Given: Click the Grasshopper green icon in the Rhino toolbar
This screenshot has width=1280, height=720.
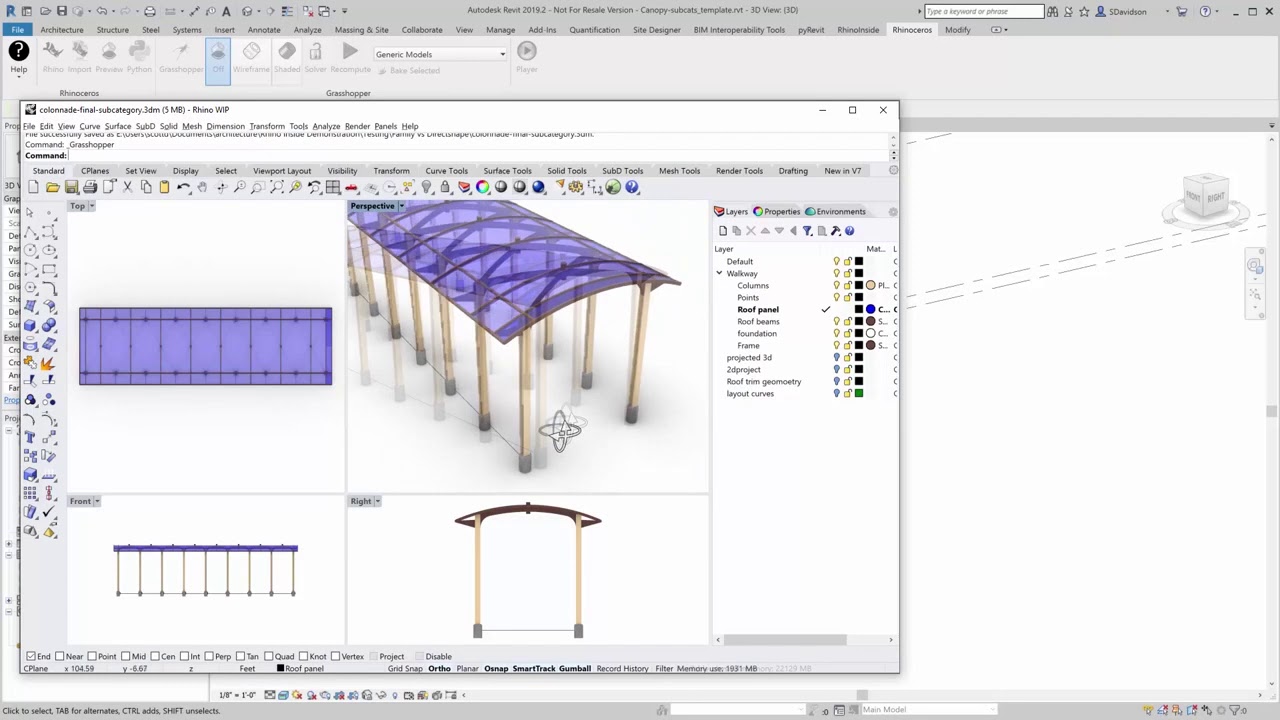Looking at the screenshot, I should pos(613,187).
